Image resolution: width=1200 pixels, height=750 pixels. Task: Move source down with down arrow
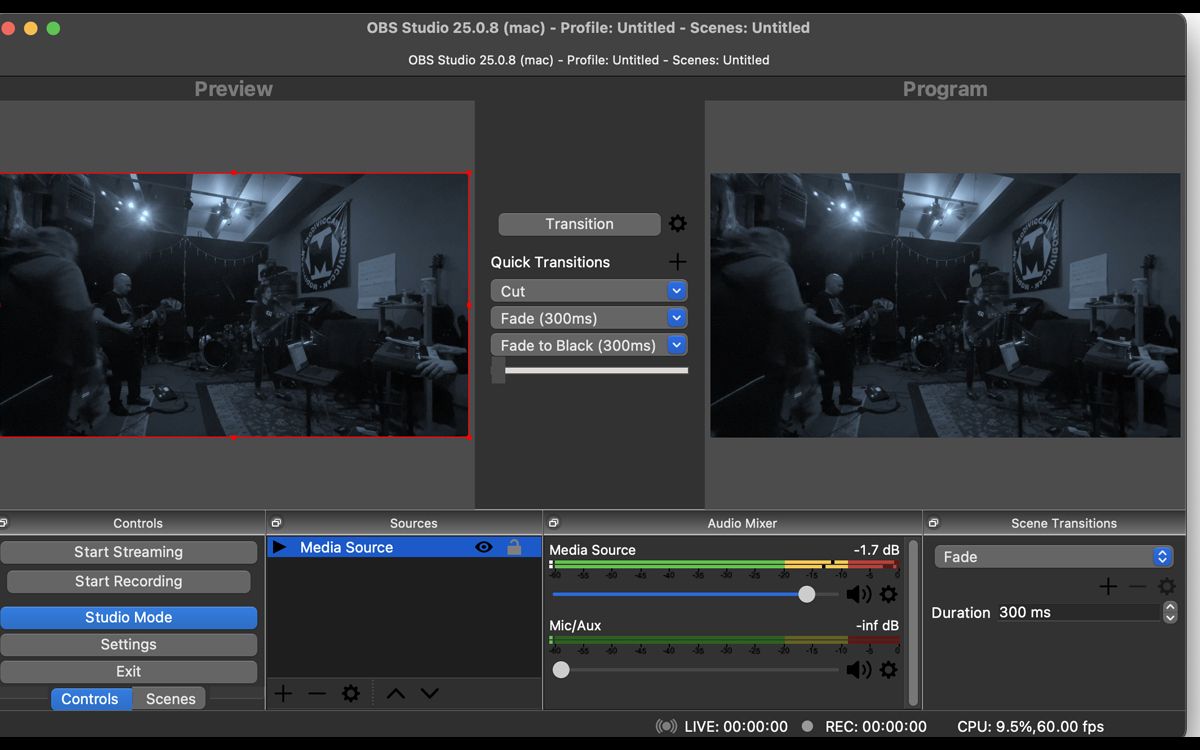pyautogui.click(x=429, y=693)
